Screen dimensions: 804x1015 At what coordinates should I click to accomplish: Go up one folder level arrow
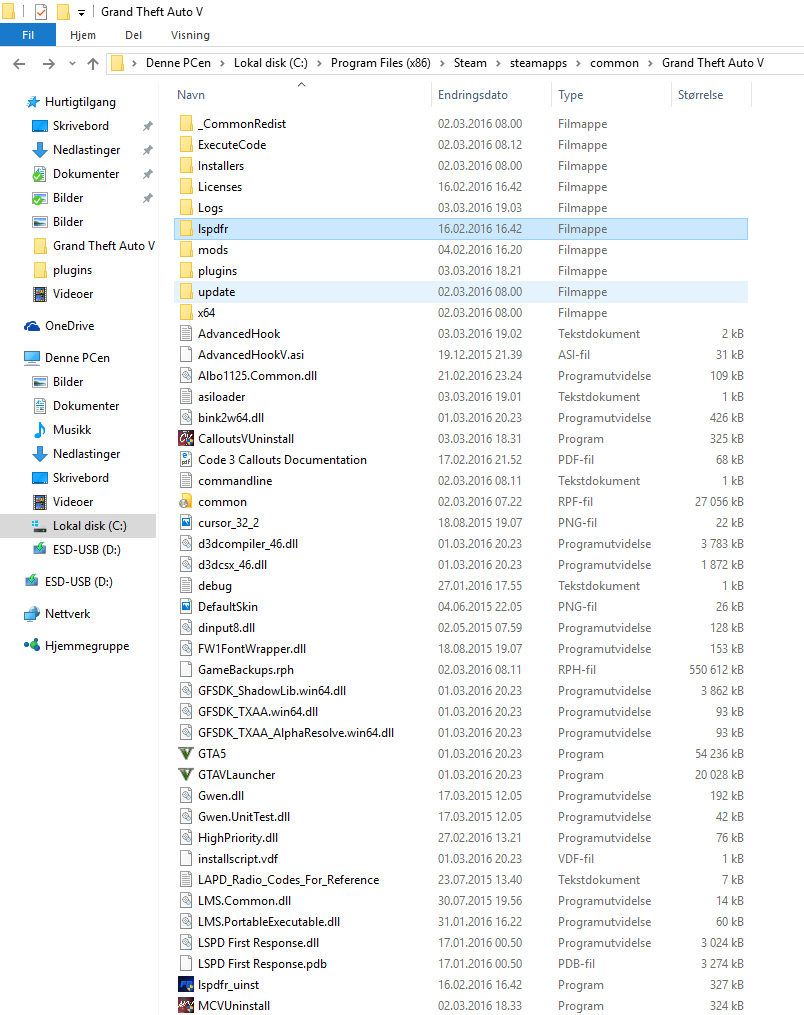[93, 63]
